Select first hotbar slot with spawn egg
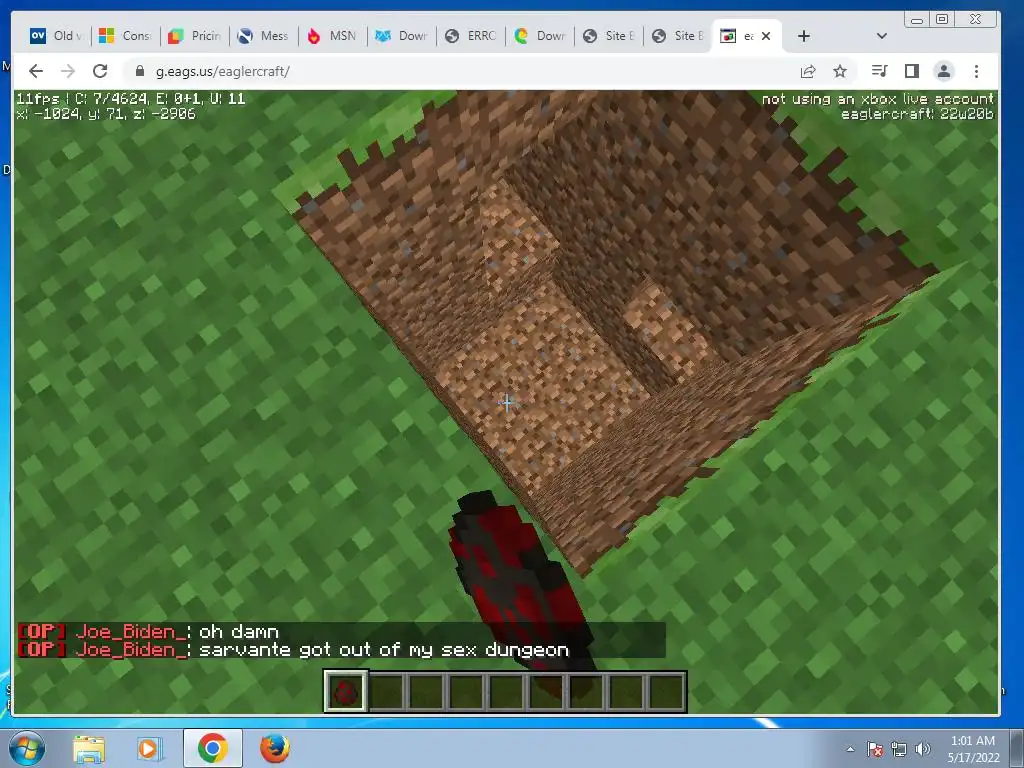The height and width of the screenshot is (768, 1024). click(x=346, y=692)
